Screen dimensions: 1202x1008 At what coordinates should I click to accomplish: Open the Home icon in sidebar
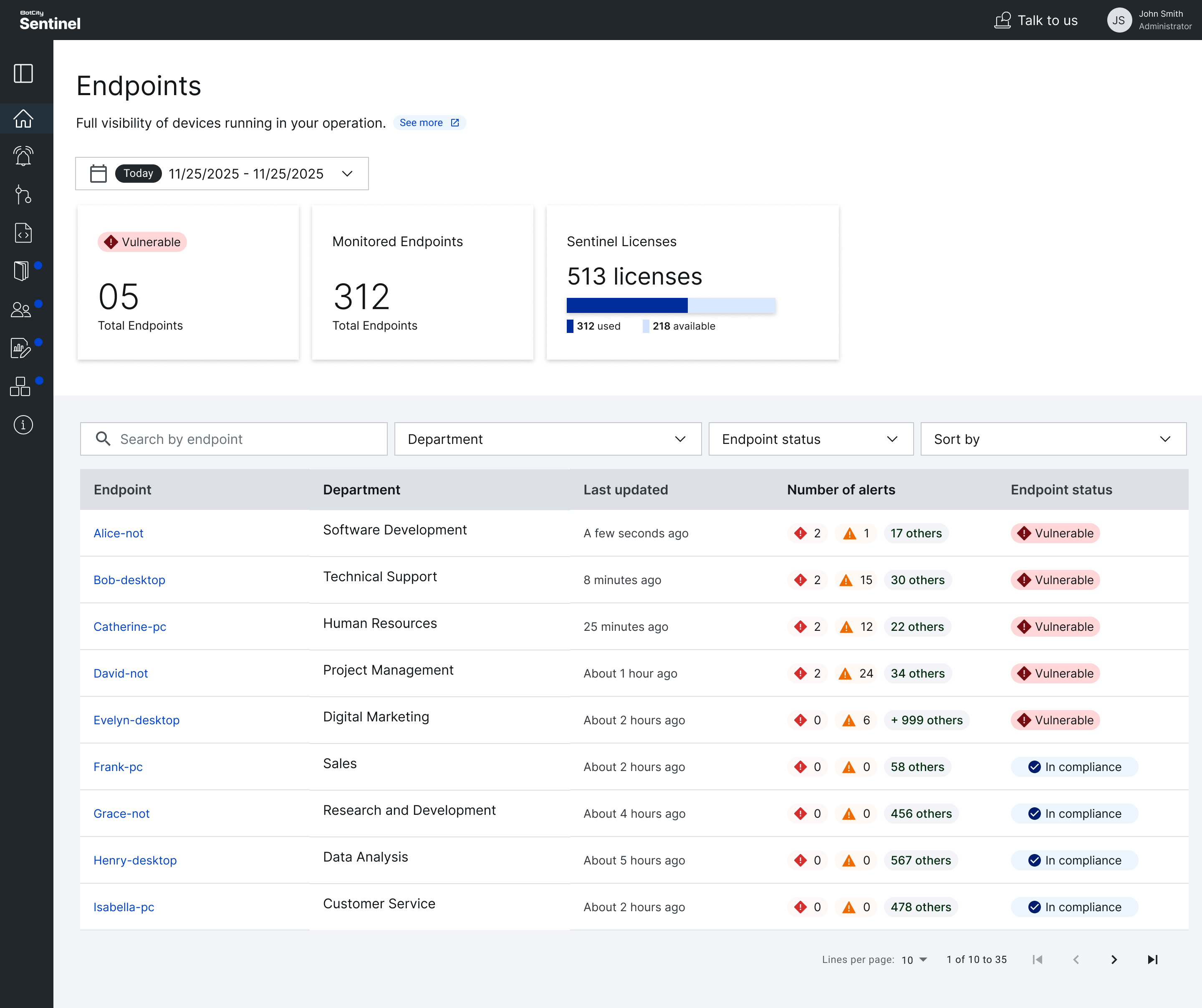pos(23,118)
